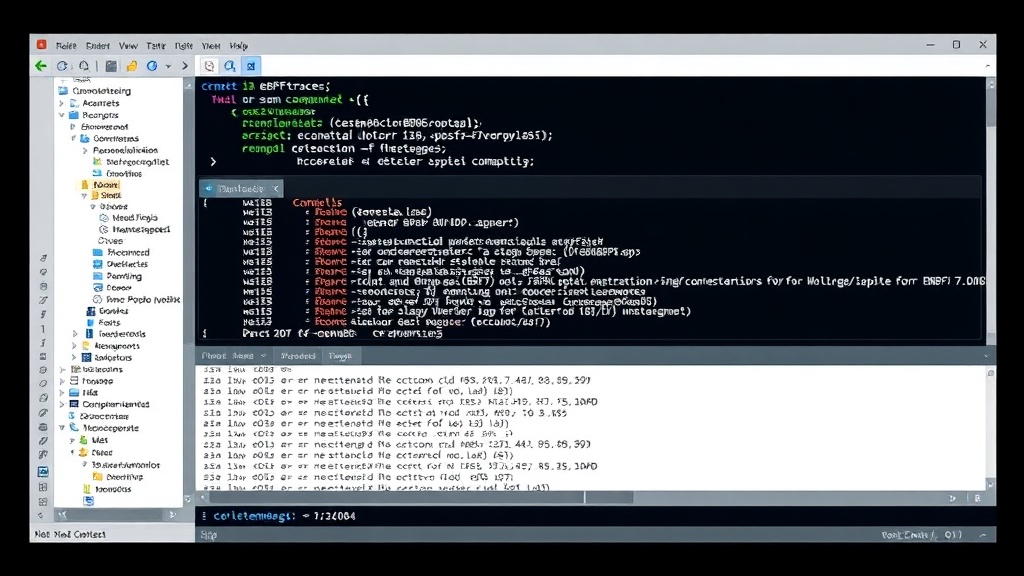Open the menu right of View
This screenshot has width=1024, height=576.
tap(156, 46)
